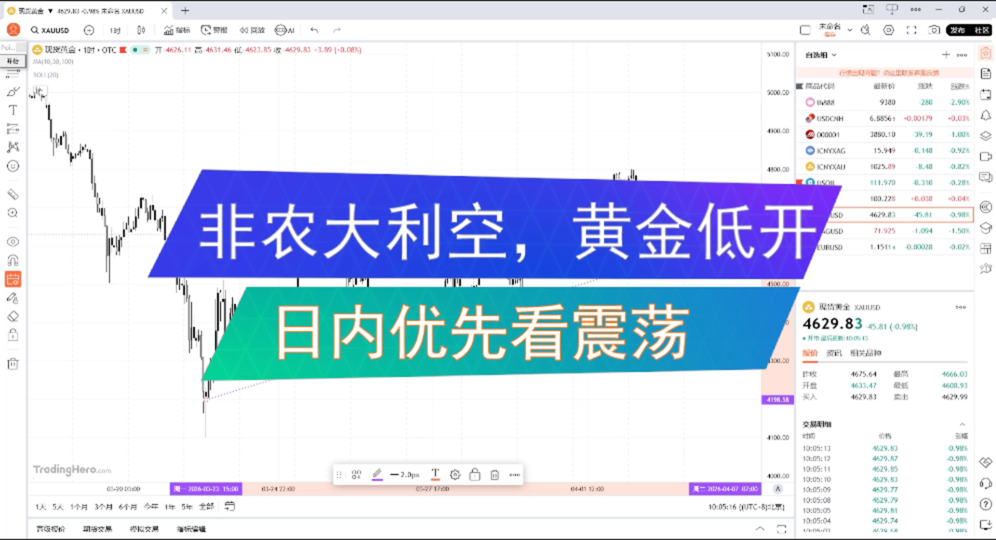Select the 全部 time range

[206, 507]
